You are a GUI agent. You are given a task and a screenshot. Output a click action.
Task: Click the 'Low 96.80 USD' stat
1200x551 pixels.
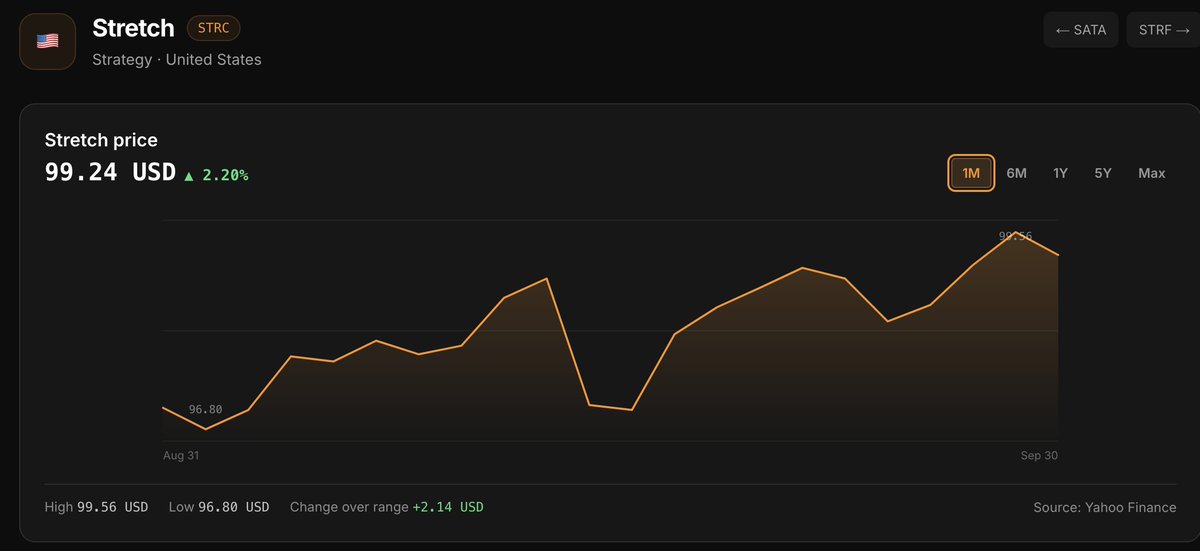[x=219, y=507]
